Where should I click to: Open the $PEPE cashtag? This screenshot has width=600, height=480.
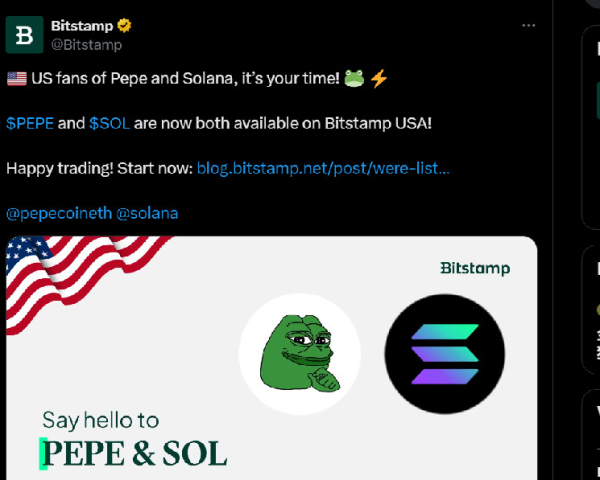tap(30, 123)
